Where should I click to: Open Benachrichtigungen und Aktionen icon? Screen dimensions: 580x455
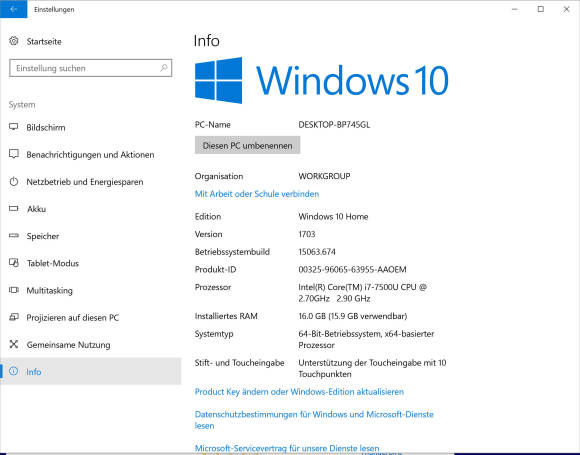(x=14, y=154)
